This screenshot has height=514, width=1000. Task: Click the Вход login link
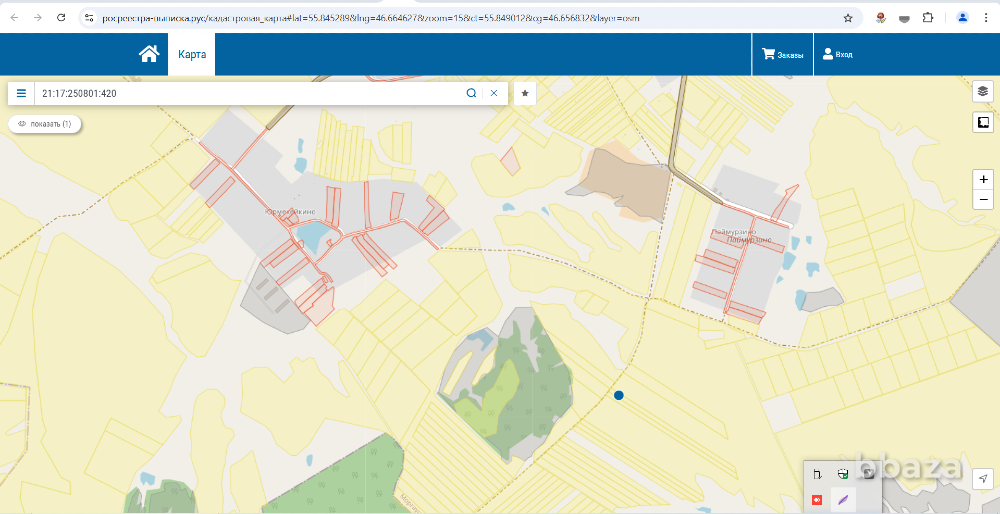837,55
